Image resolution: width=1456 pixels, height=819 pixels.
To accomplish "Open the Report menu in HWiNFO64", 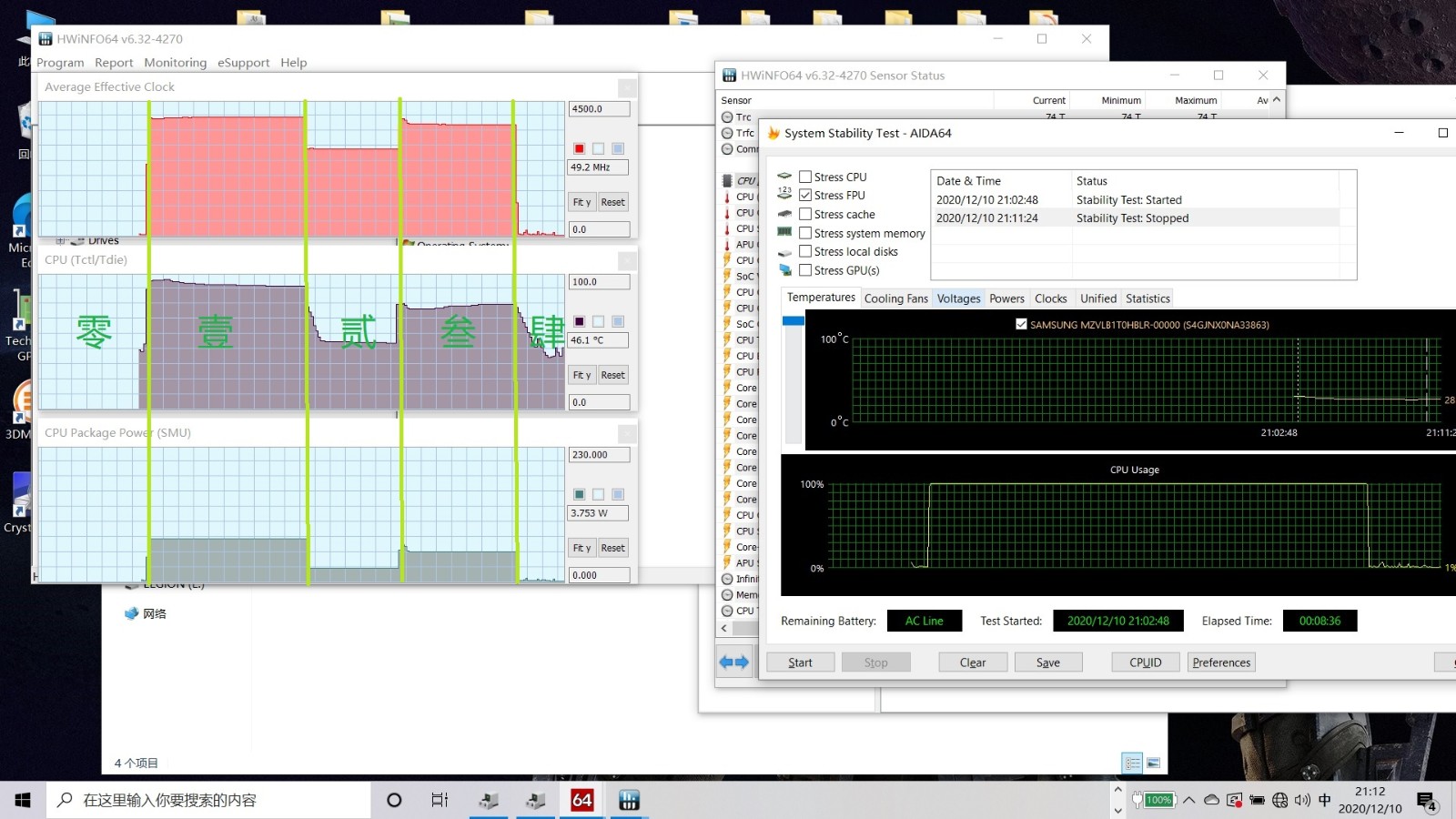I will [x=114, y=63].
